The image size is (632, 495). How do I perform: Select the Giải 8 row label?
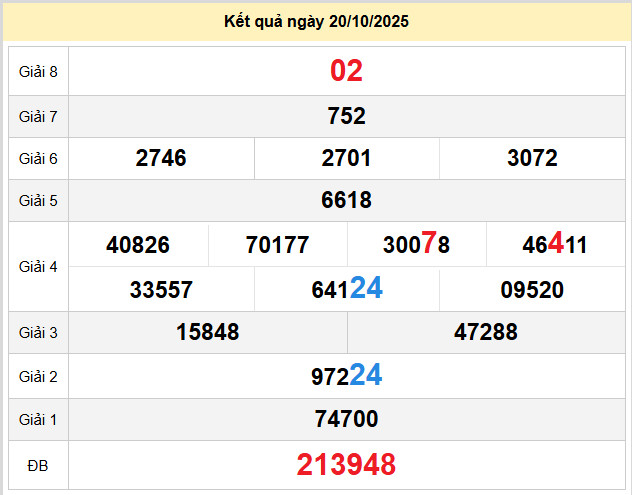pos(38,71)
